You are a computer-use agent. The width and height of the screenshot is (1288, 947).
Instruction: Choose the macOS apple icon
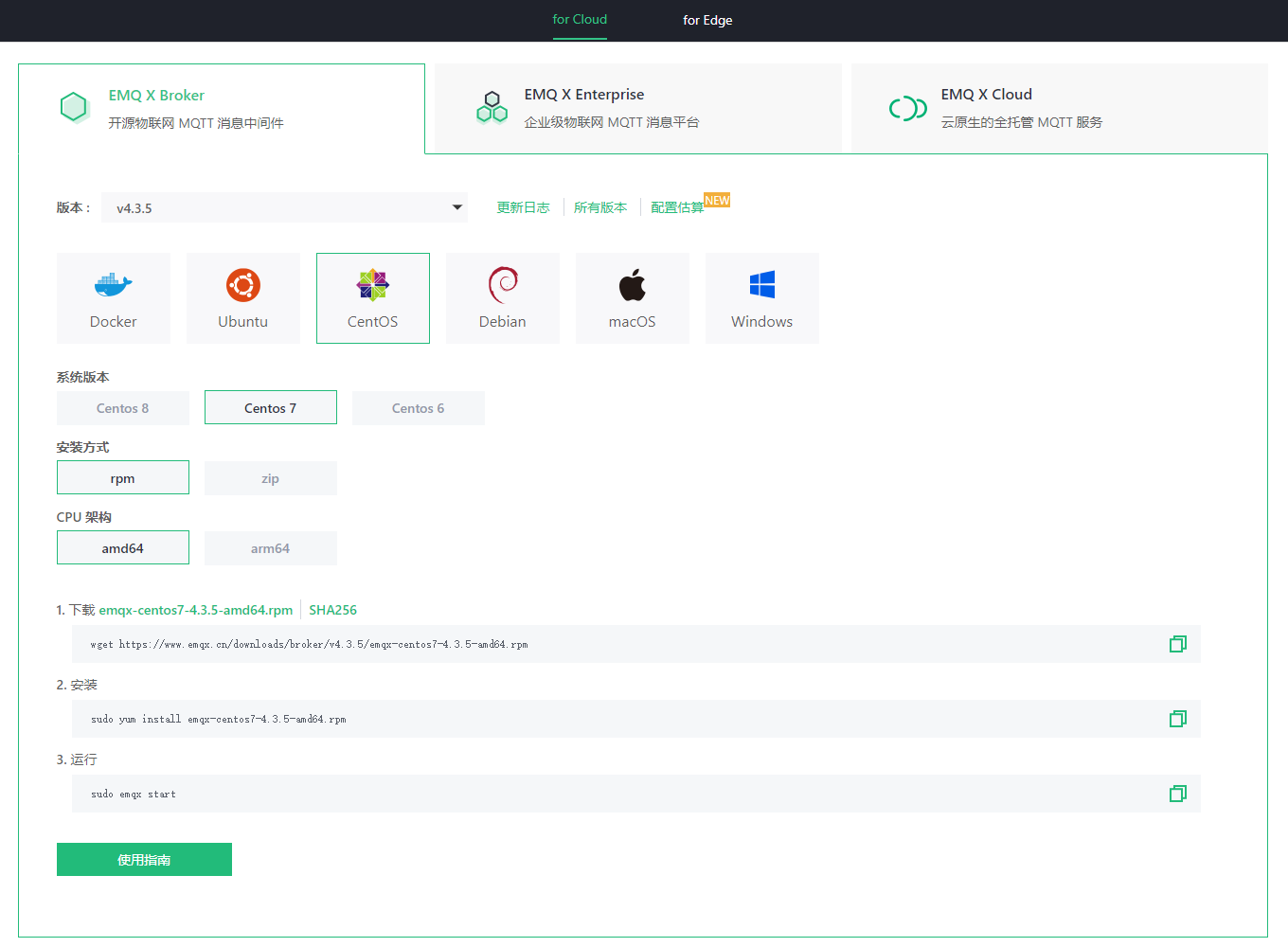633,284
